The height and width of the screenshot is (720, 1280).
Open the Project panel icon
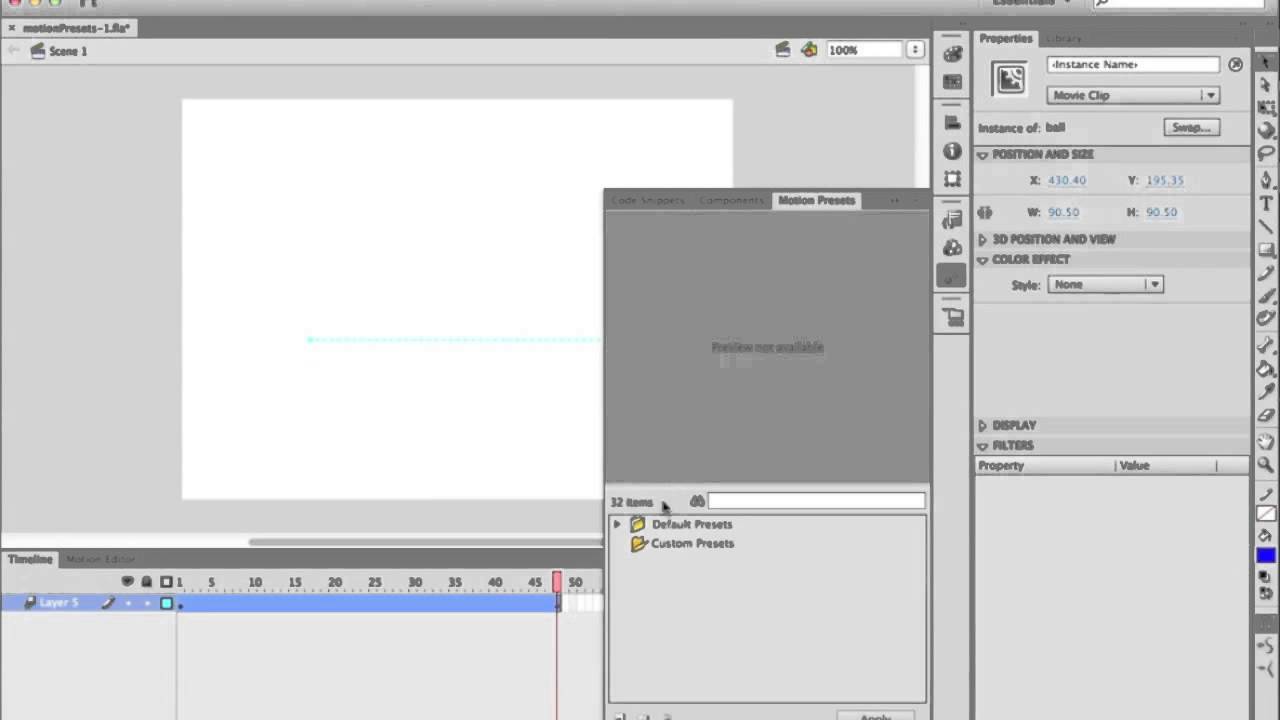[952, 317]
